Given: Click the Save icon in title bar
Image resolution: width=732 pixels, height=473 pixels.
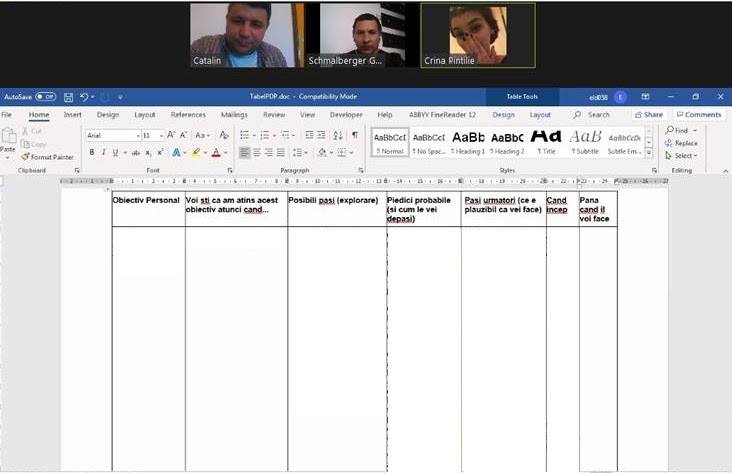Looking at the screenshot, I should click(x=67, y=97).
